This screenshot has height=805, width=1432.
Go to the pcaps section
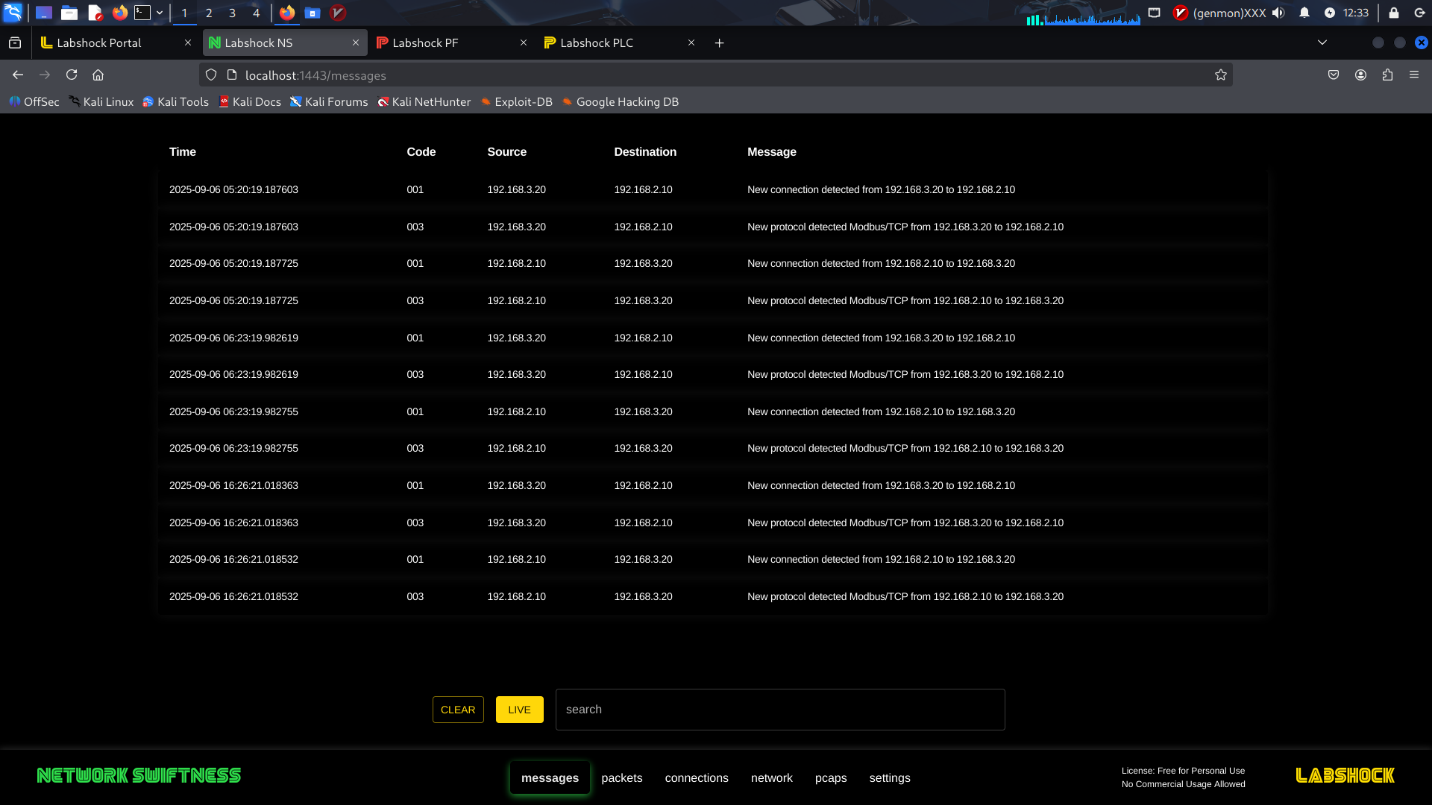pos(831,778)
